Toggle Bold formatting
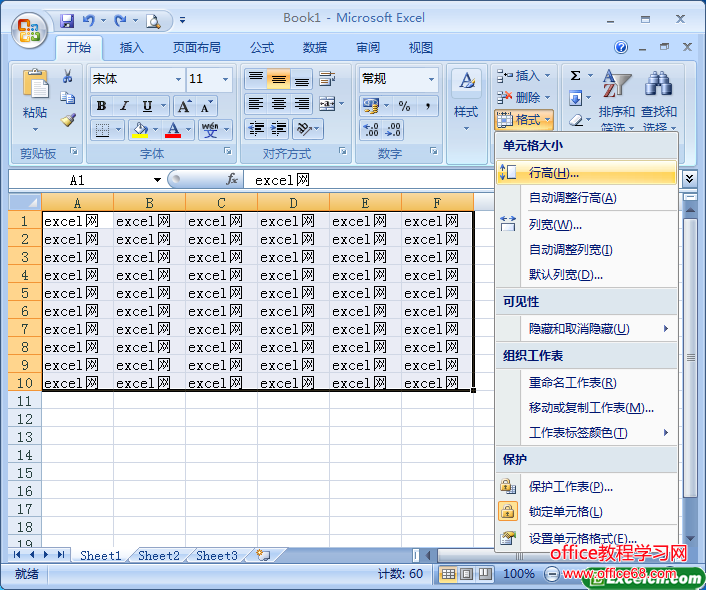The height and width of the screenshot is (590, 706). (101, 106)
